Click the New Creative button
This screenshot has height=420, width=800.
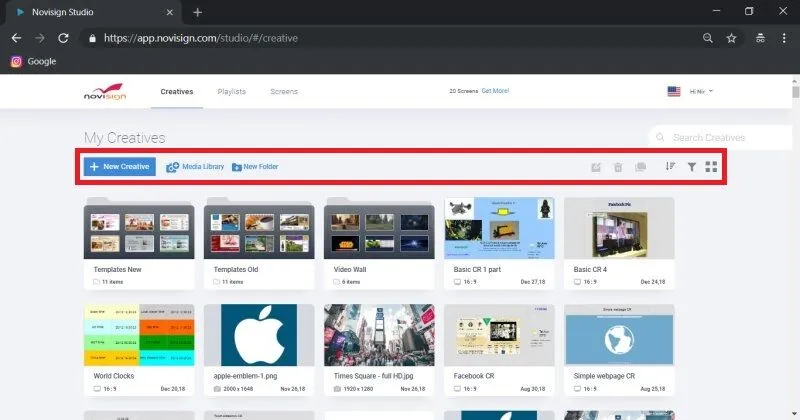tap(119, 167)
